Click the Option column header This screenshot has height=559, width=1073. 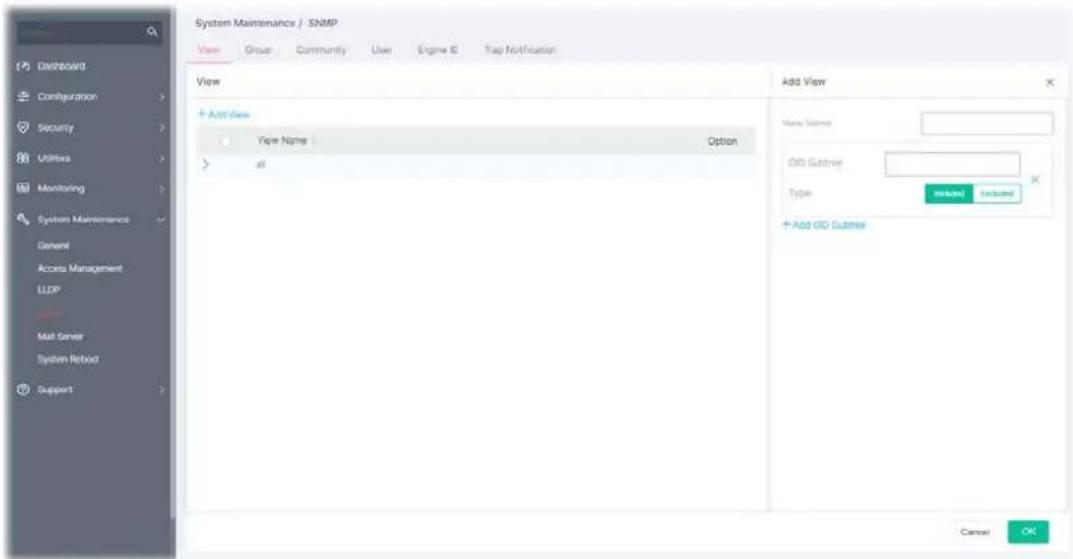click(723, 141)
